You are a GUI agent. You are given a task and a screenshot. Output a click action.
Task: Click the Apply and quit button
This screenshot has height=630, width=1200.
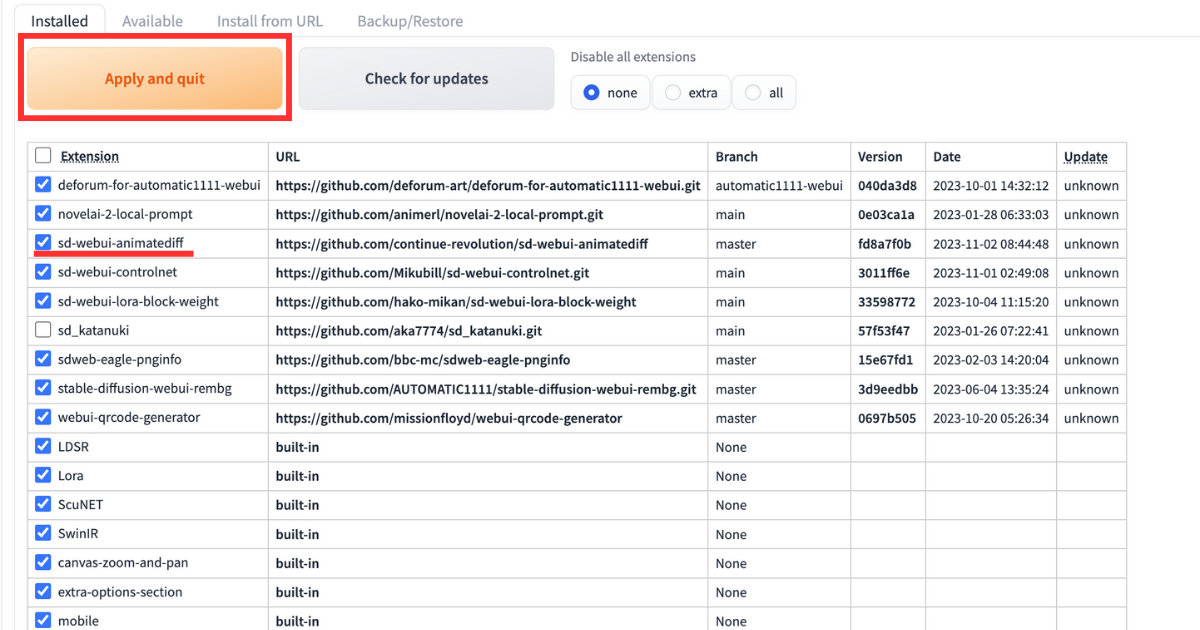point(155,78)
